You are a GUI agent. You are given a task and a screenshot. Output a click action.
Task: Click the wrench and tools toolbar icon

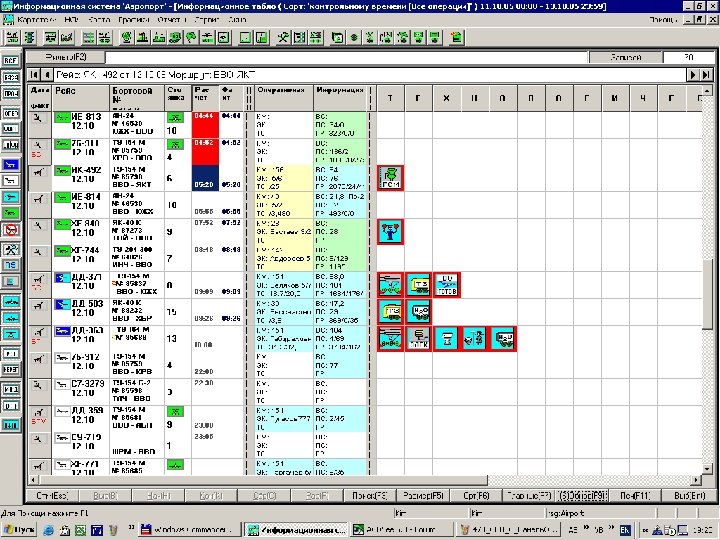(283, 37)
